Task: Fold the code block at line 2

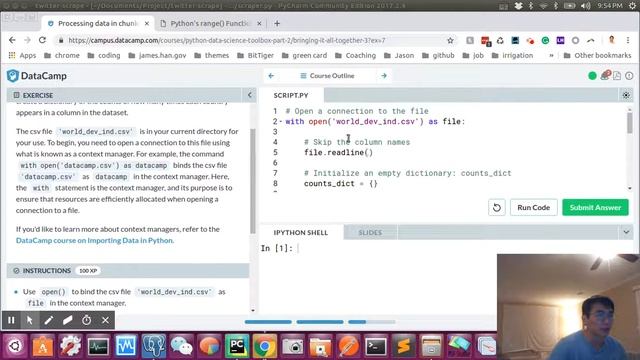Action: tap(281, 121)
